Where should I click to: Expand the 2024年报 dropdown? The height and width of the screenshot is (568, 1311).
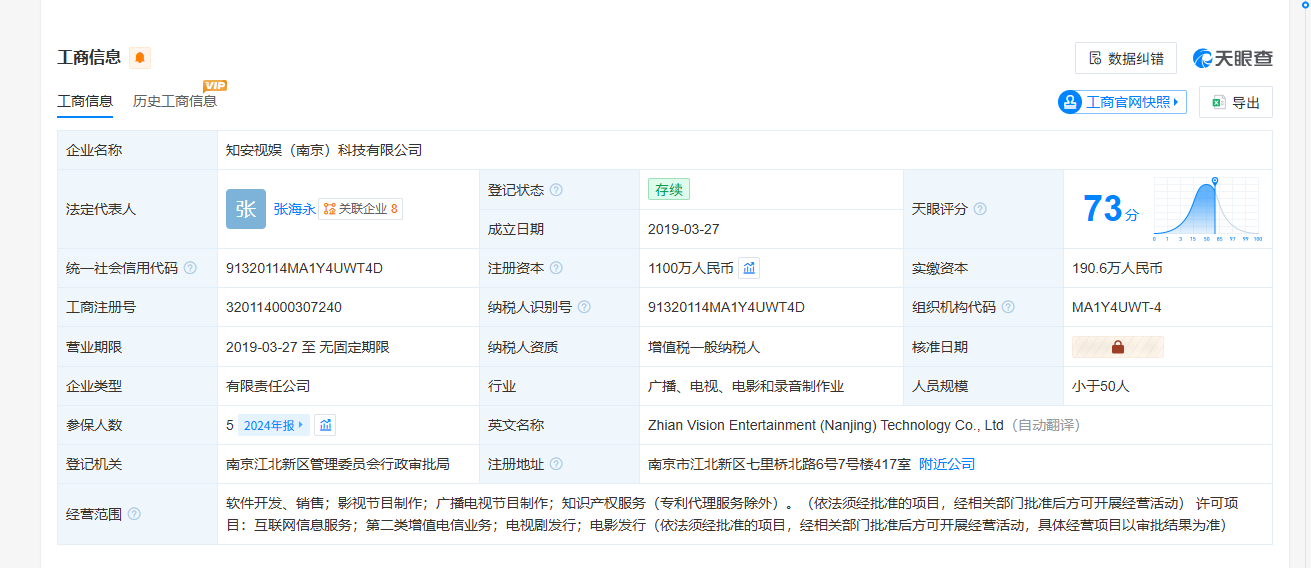tap(273, 425)
